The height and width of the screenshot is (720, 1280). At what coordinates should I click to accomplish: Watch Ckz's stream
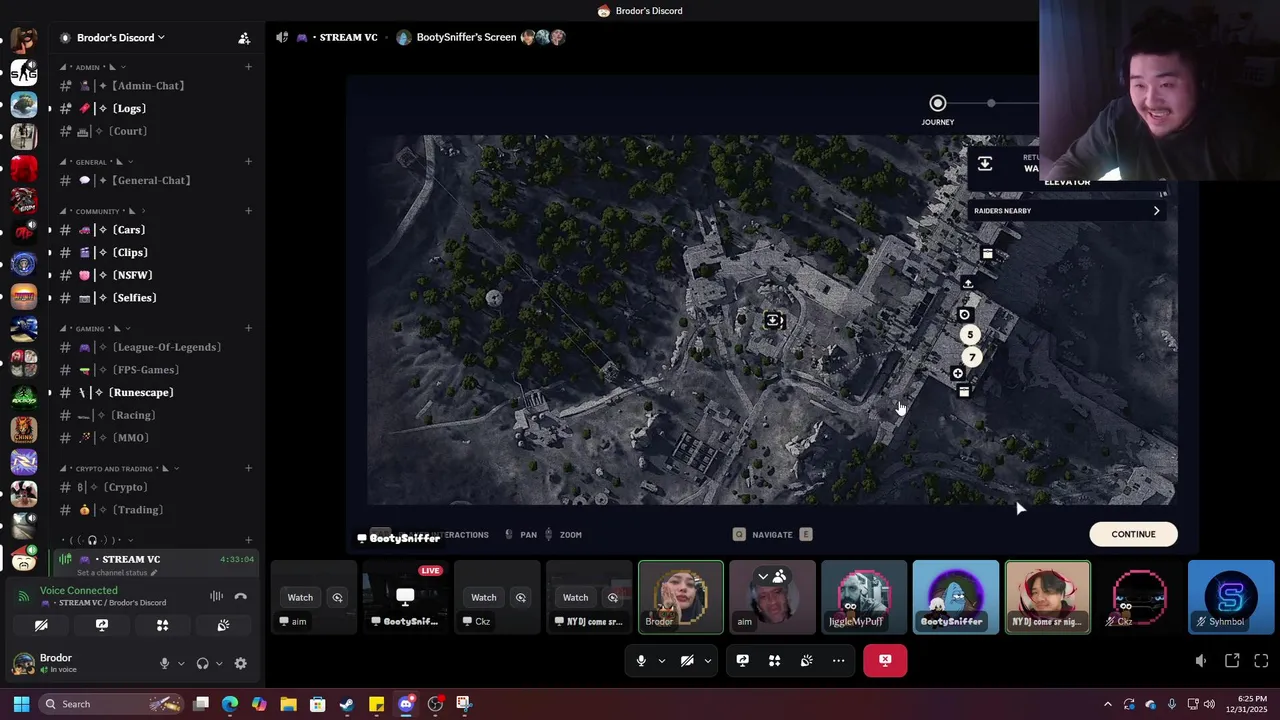483,597
